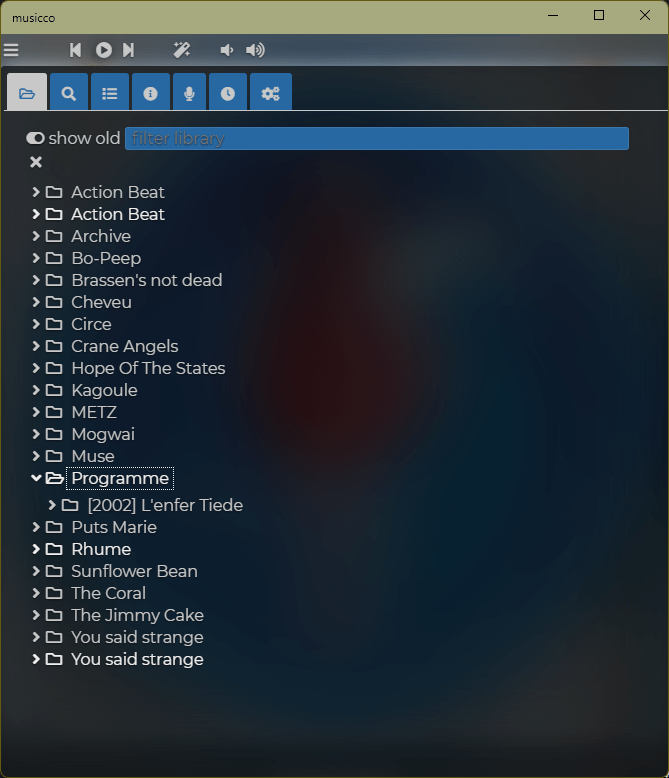Focus the filter library field

[377, 138]
